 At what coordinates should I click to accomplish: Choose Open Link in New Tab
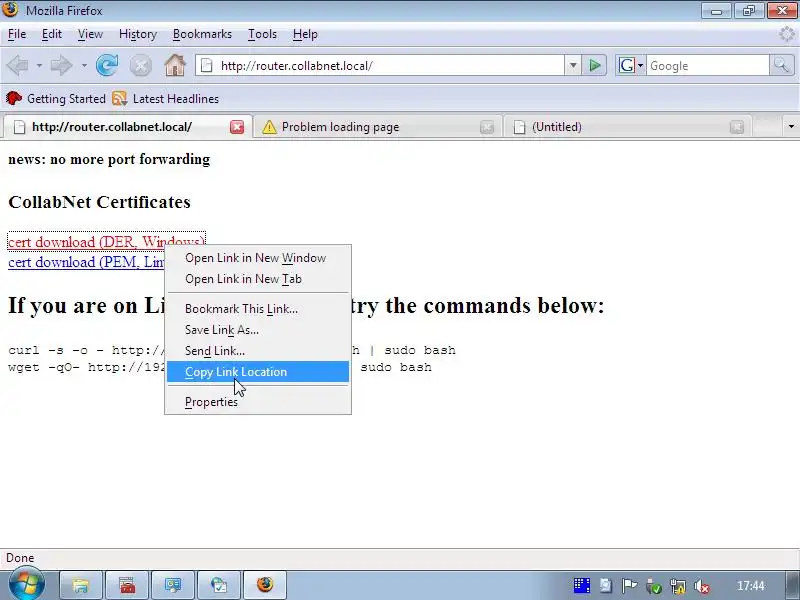258,279
